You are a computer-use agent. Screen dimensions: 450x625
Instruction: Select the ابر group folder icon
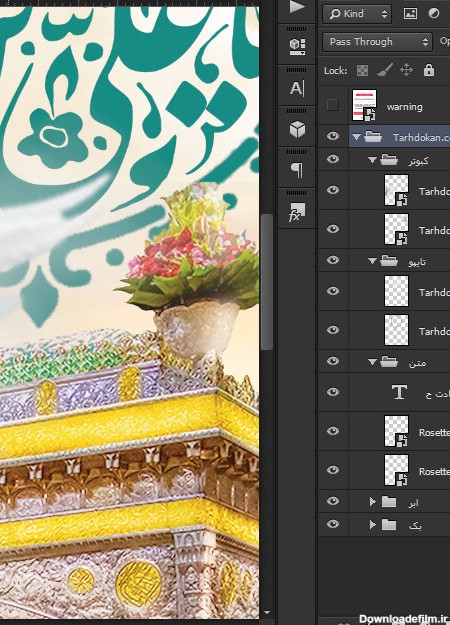(389, 502)
